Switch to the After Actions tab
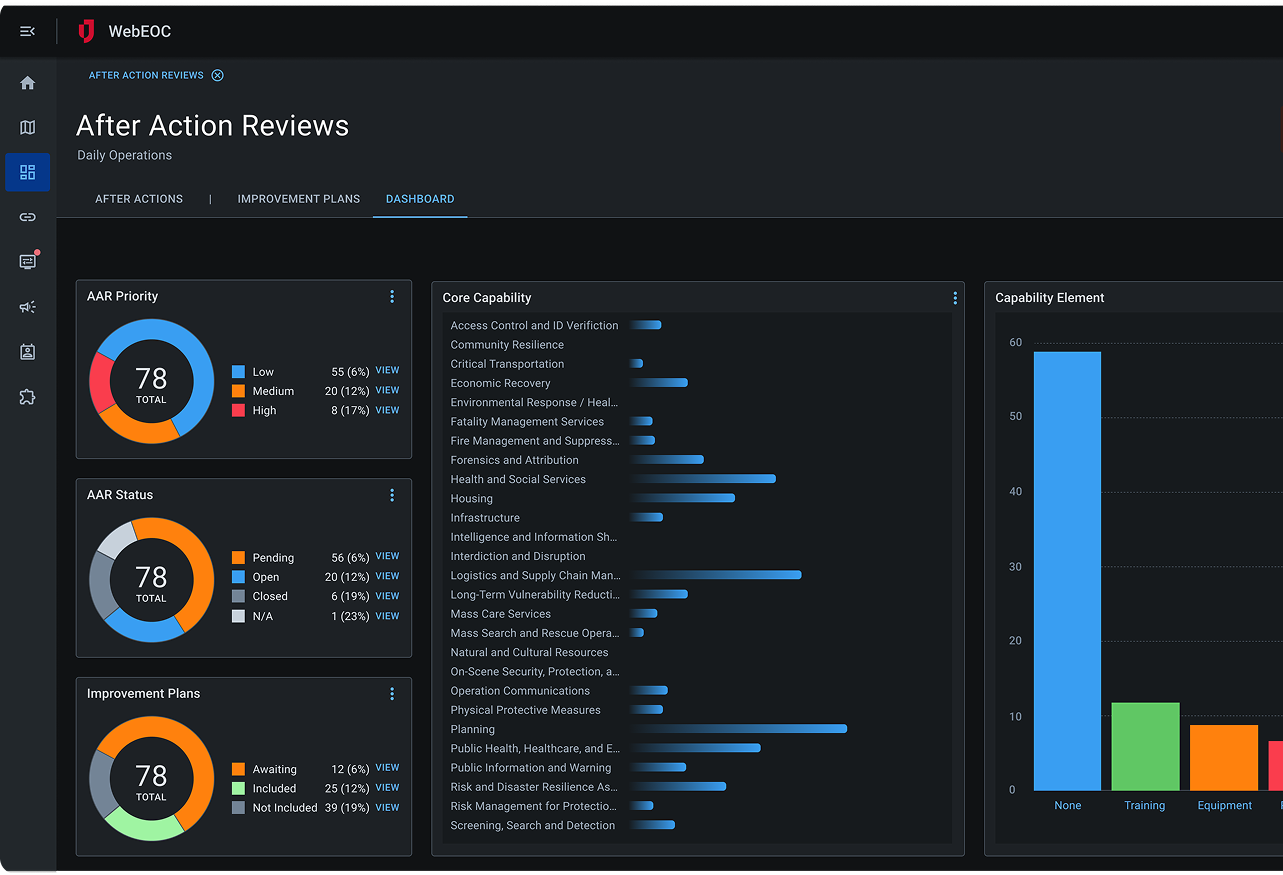Viewport: 1283px width, 875px height. 139,199
